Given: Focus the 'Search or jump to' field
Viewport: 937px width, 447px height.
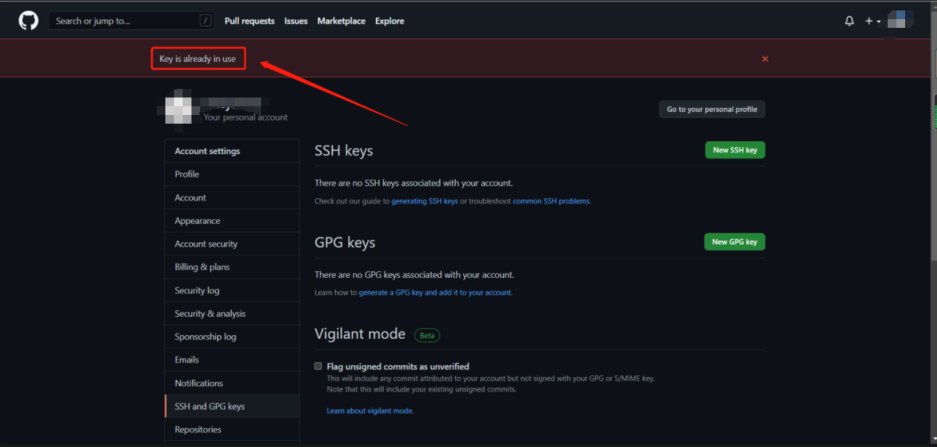Looking at the screenshot, I should pyautogui.click(x=131, y=21).
